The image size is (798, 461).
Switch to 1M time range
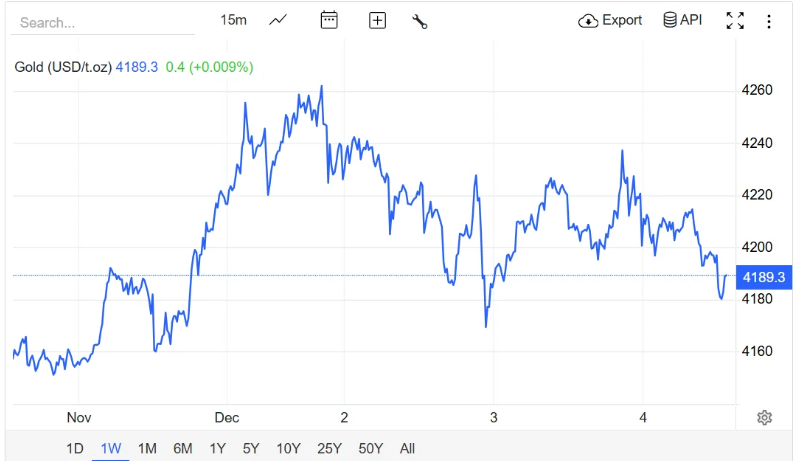pos(147,448)
